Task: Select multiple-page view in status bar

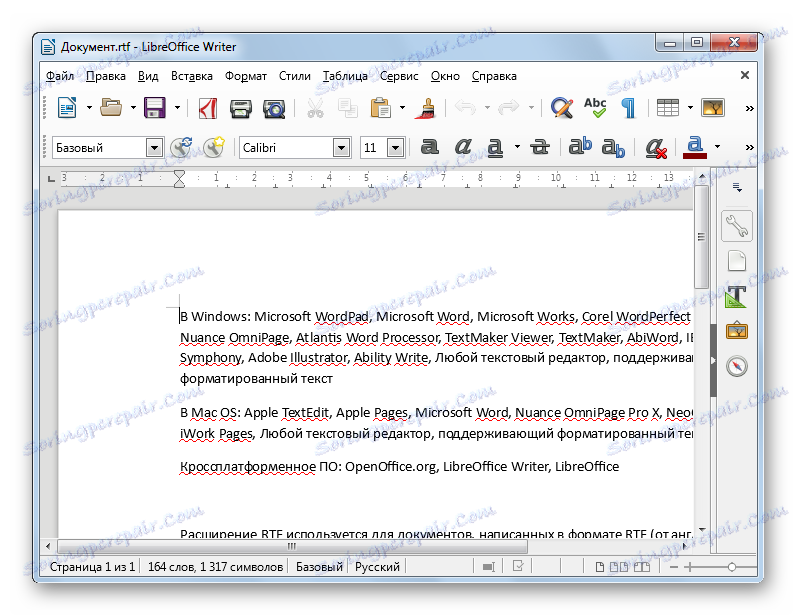Action: [x=619, y=567]
